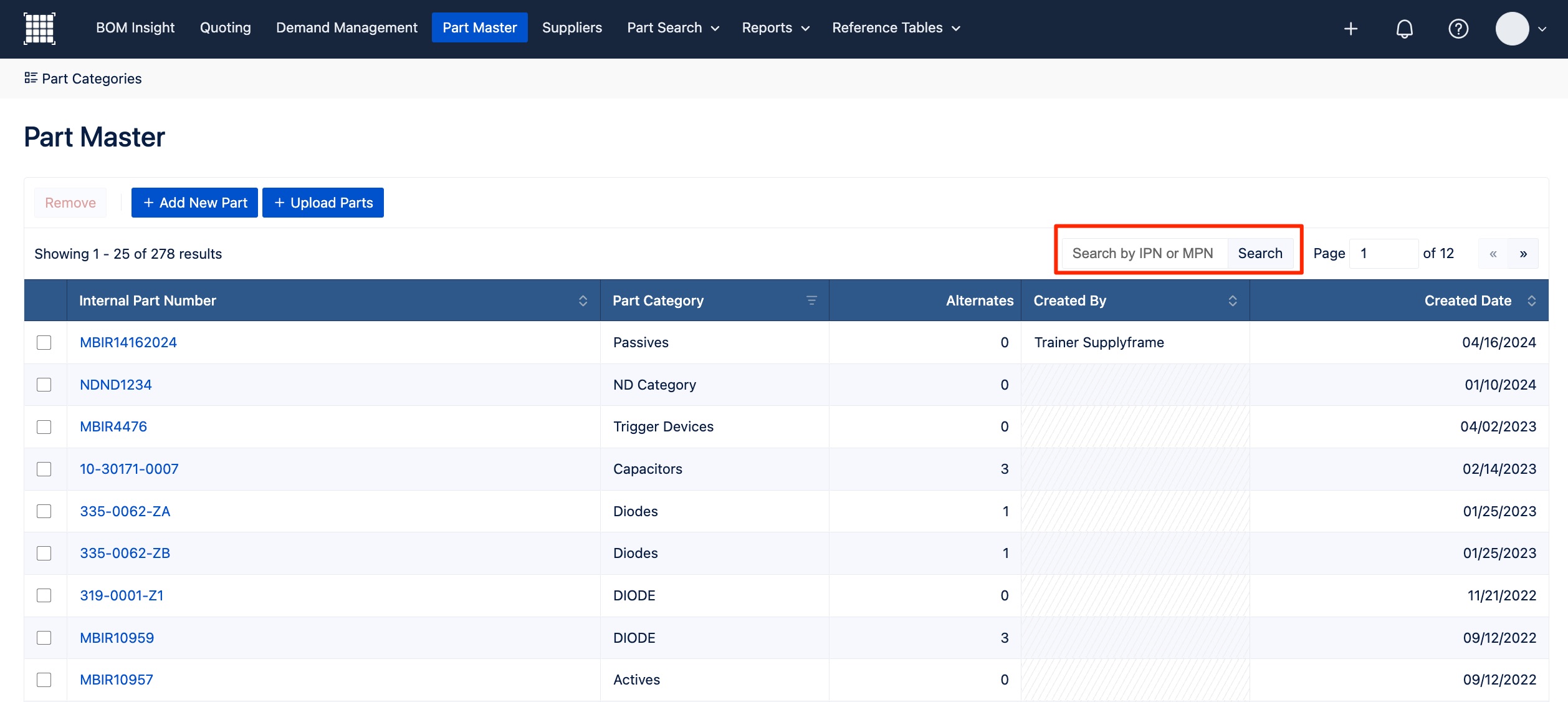The image size is (1568, 702).
Task: Open the help question mark icon
Action: tap(1458, 29)
